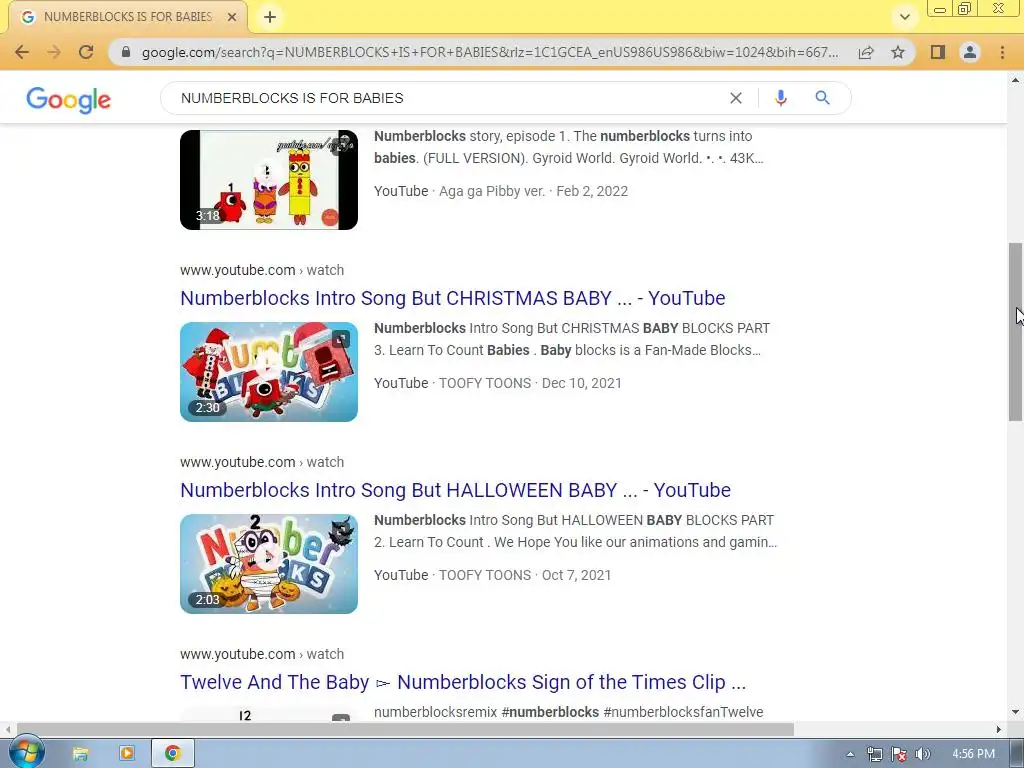
Task: Play the 3:18 Numberblocks story video thumbnail
Action: pyautogui.click(x=269, y=180)
